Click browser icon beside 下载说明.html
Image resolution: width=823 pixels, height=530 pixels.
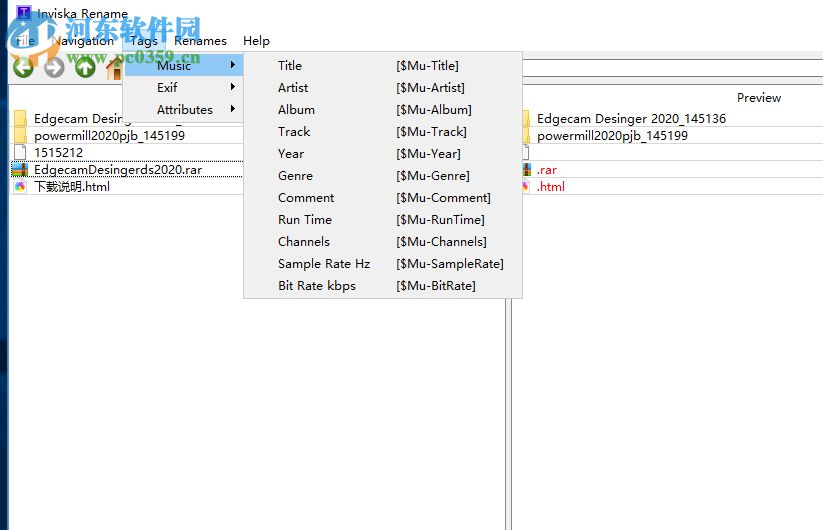(20, 186)
